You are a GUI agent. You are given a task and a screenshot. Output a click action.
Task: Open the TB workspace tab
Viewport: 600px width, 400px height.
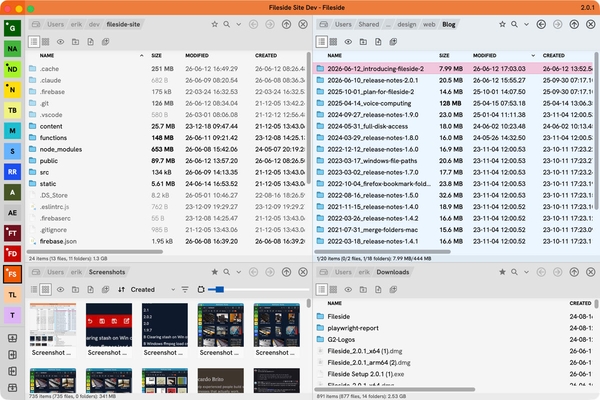coord(12,110)
